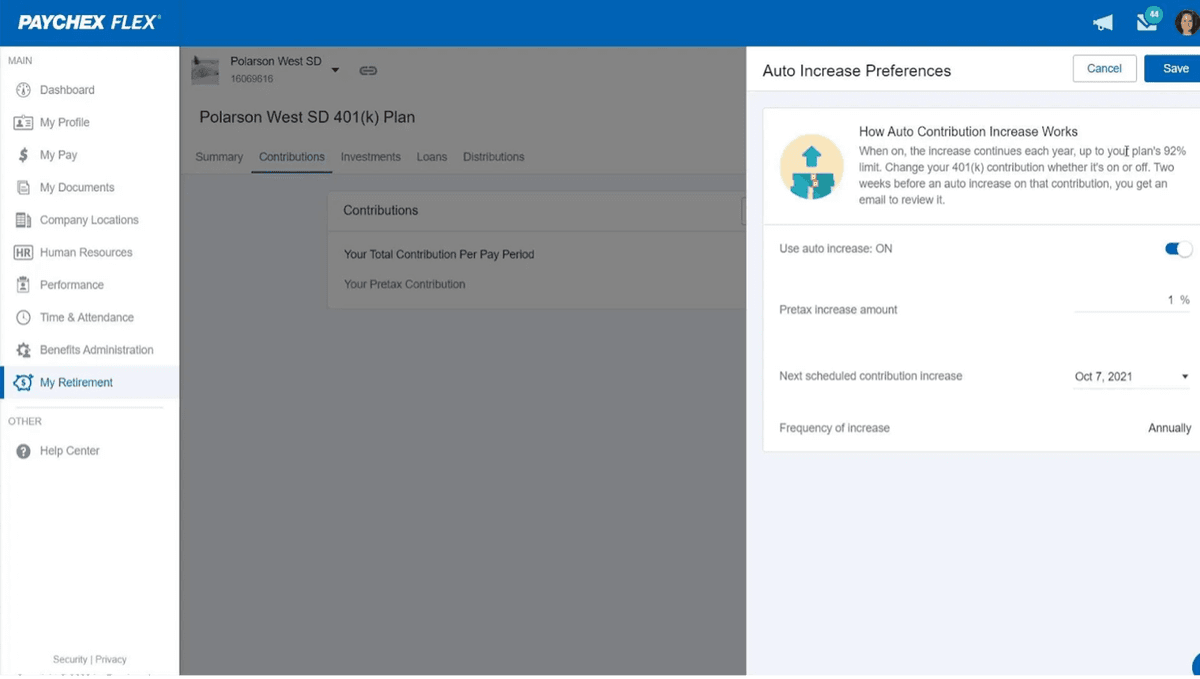
Task: Select the My Pay dollar icon
Action: pos(24,155)
